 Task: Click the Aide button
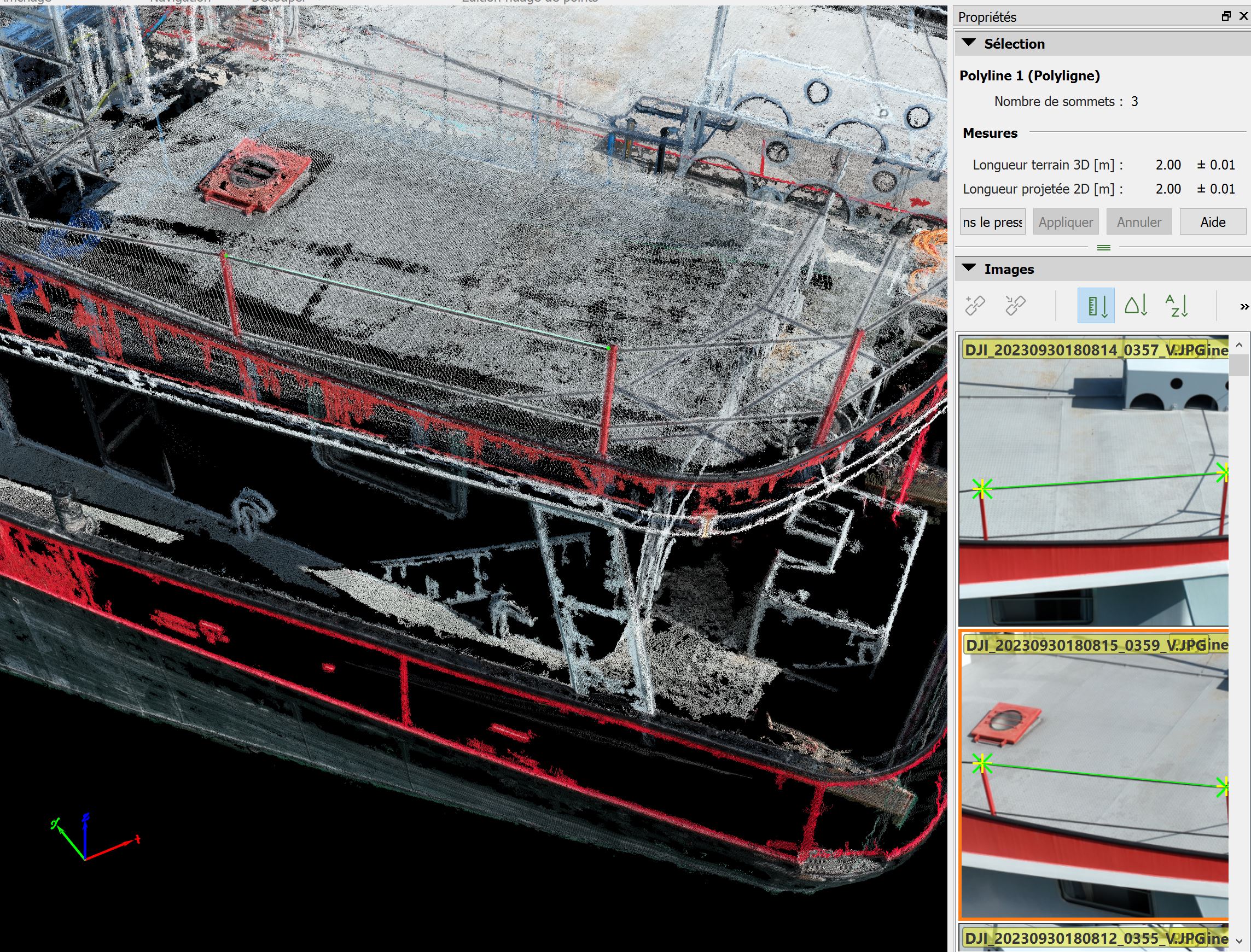(1213, 221)
